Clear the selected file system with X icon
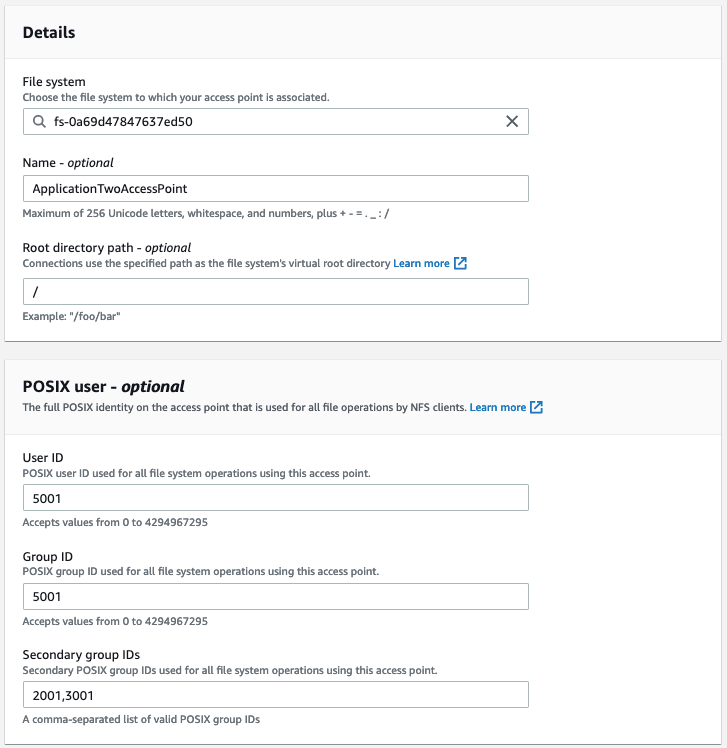727x748 pixels. [512, 122]
